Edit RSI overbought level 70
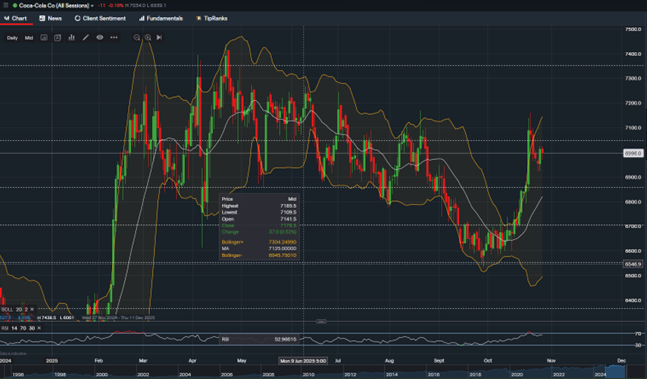 click(23, 328)
